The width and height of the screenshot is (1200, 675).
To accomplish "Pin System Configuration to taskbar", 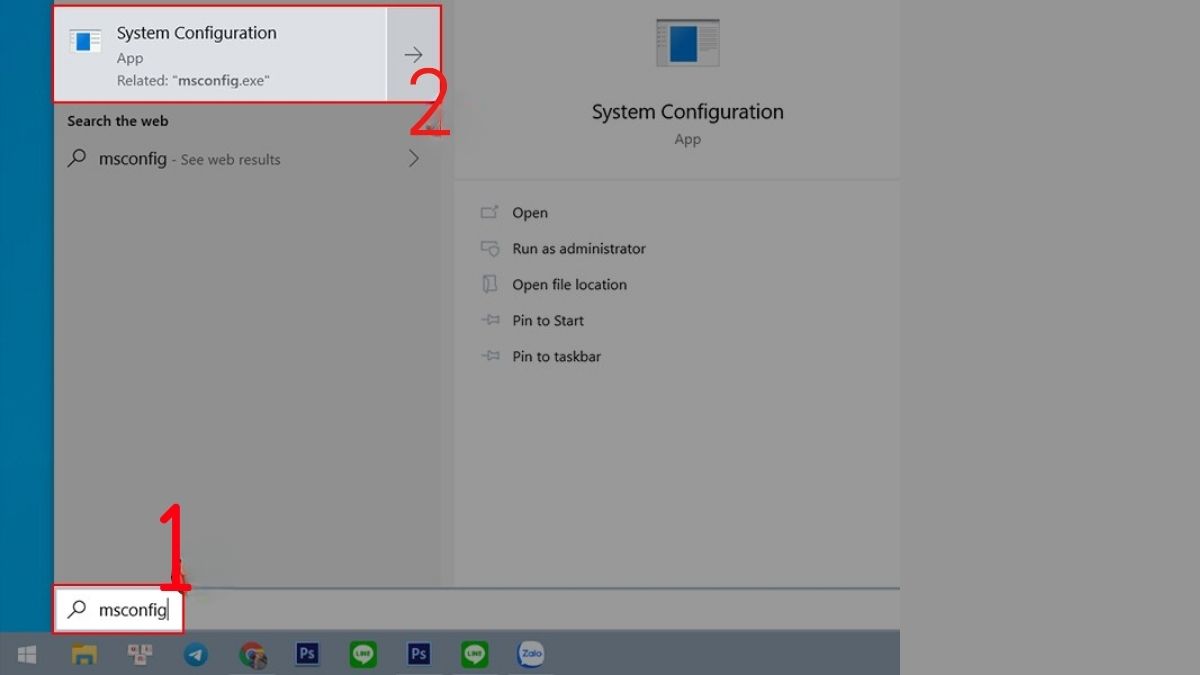I will (556, 356).
